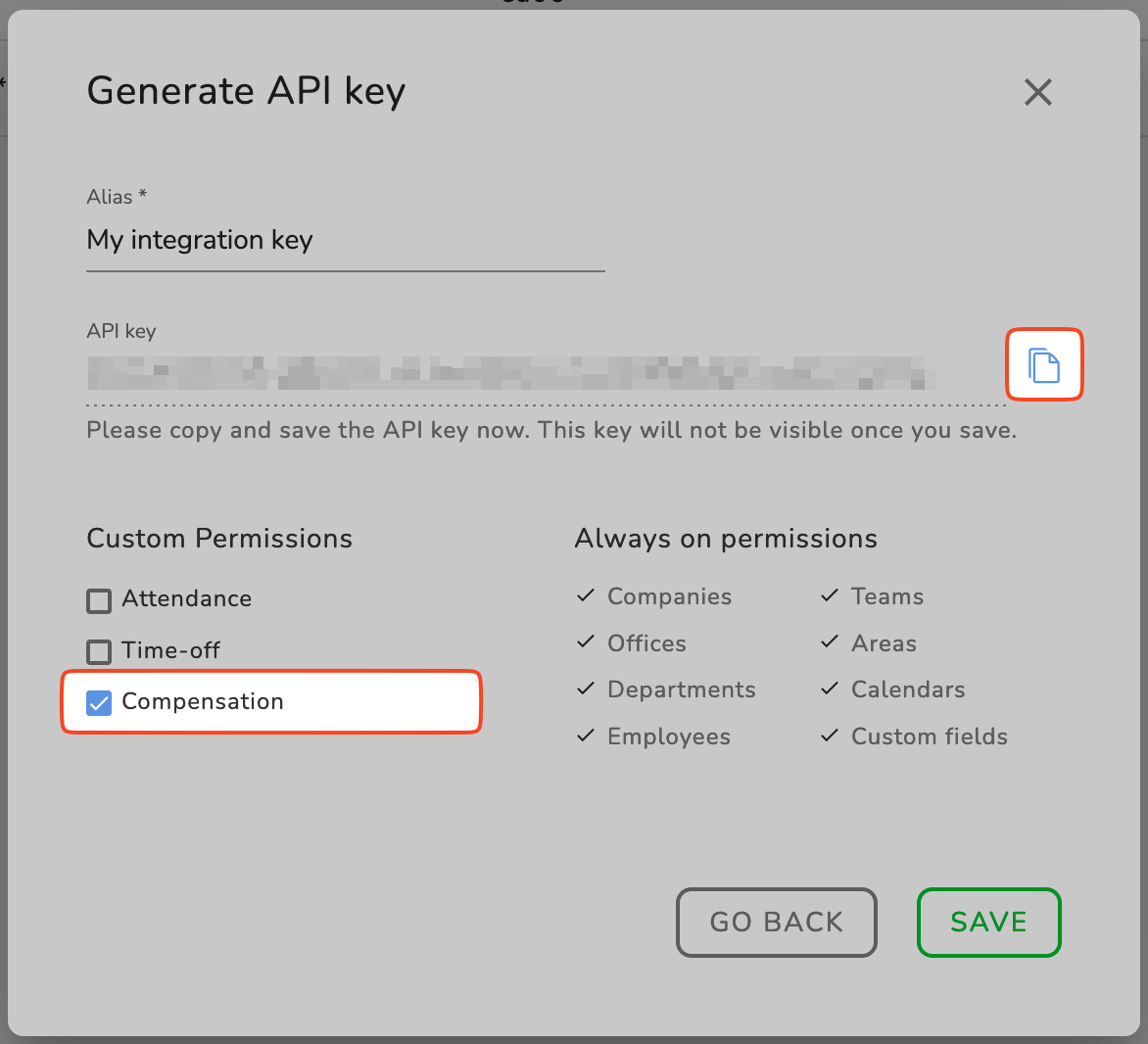
Task: Enable the Attendance permission checkbox
Action: coord(99,600)
